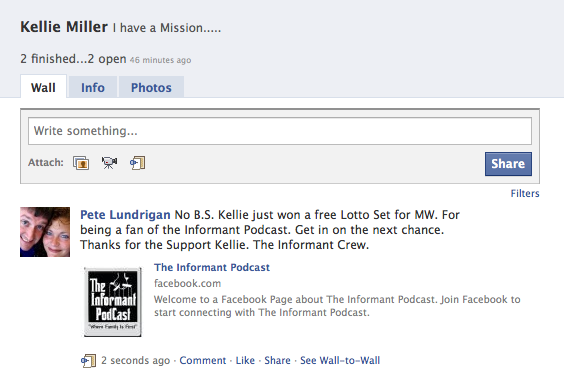Attach a photo using the photo icon

[81, 163]
